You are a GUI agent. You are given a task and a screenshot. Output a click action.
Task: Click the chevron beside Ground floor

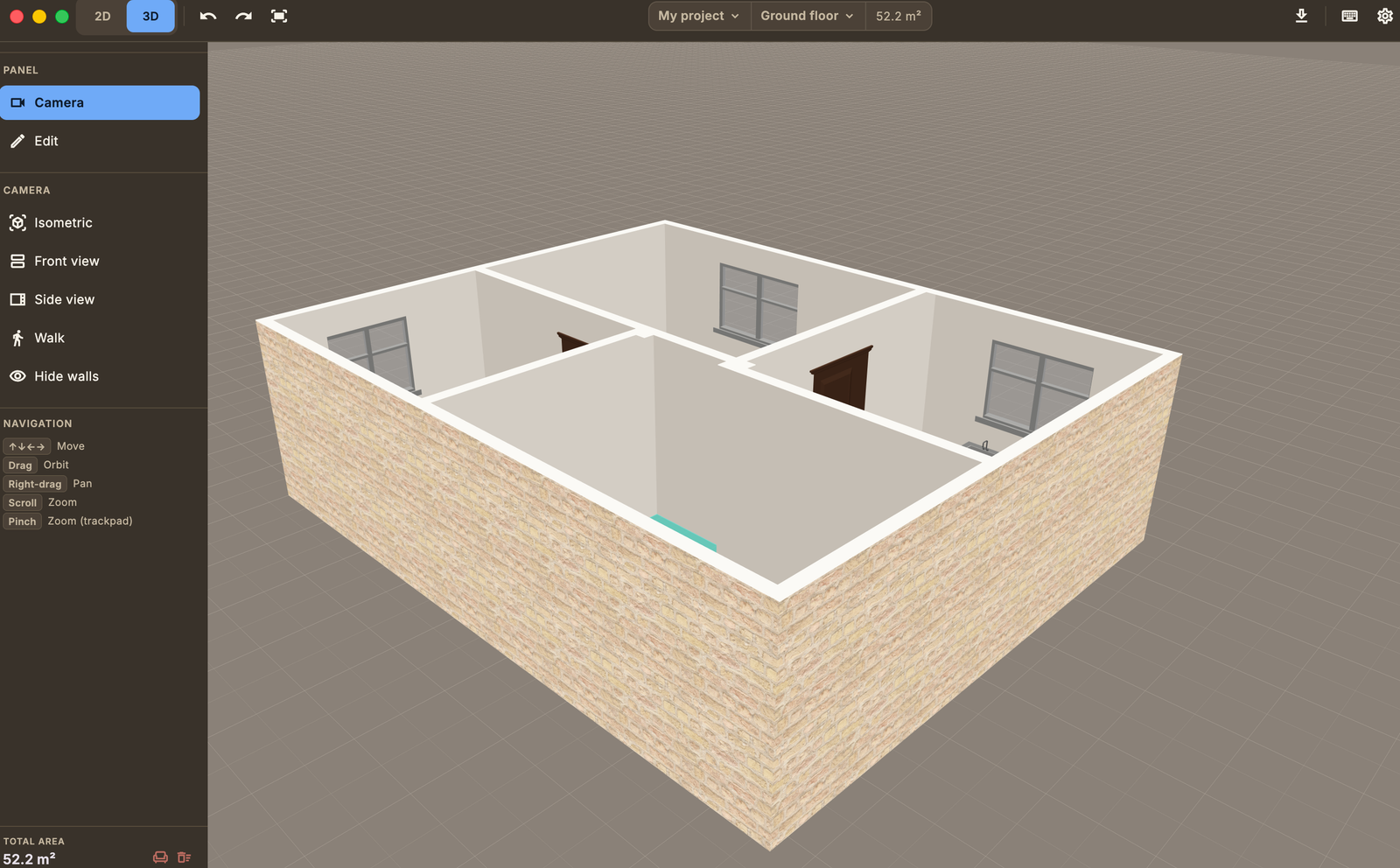tap(850, 17)
